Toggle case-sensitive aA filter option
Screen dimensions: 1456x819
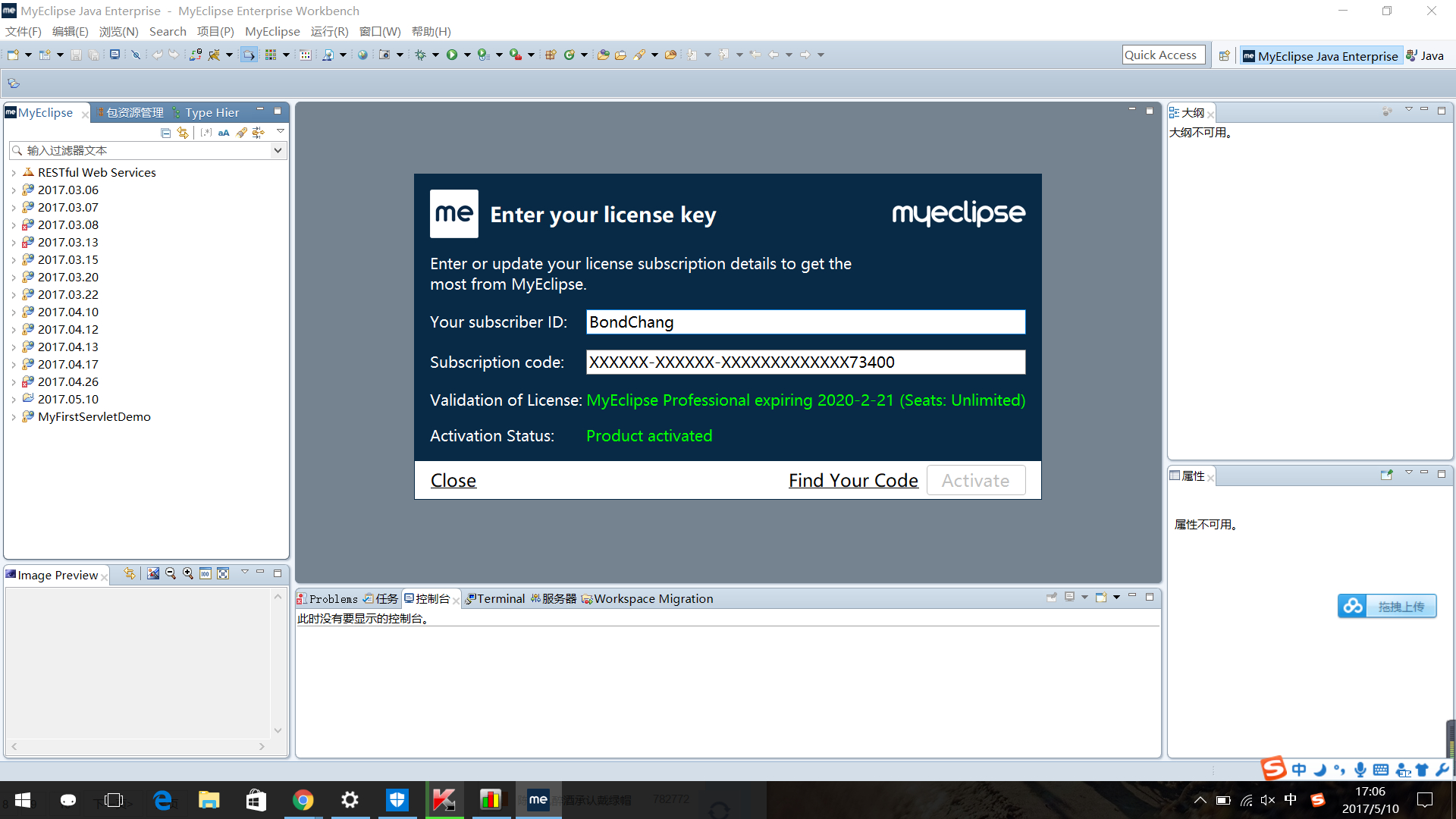click(x=224, y=133)
